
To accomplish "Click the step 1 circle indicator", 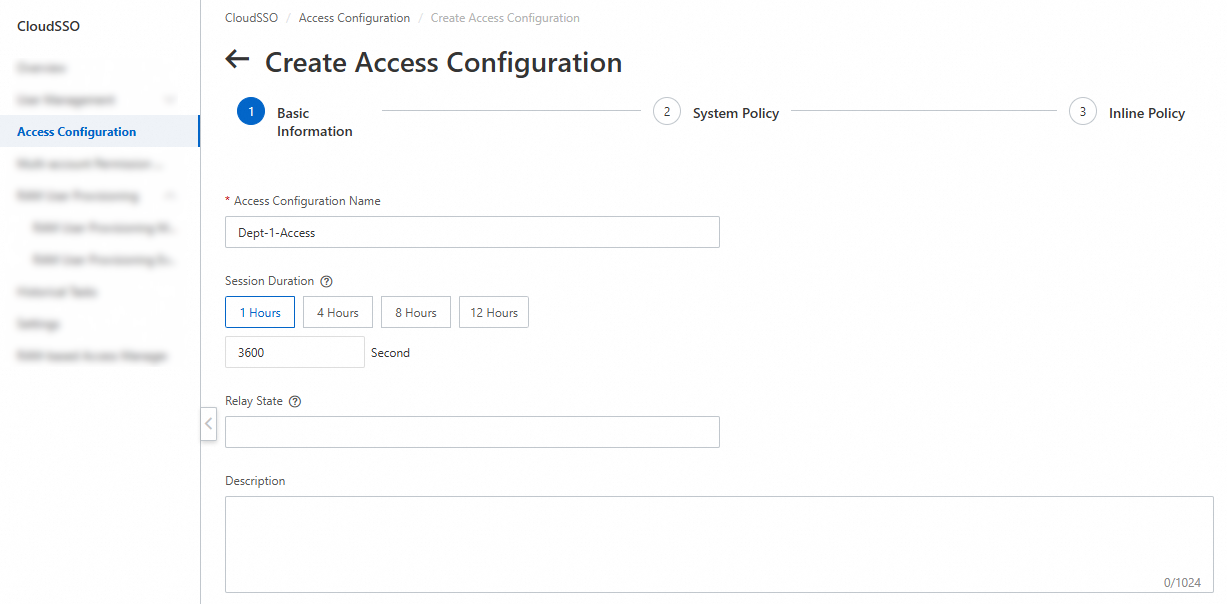I will coord(251,112).
